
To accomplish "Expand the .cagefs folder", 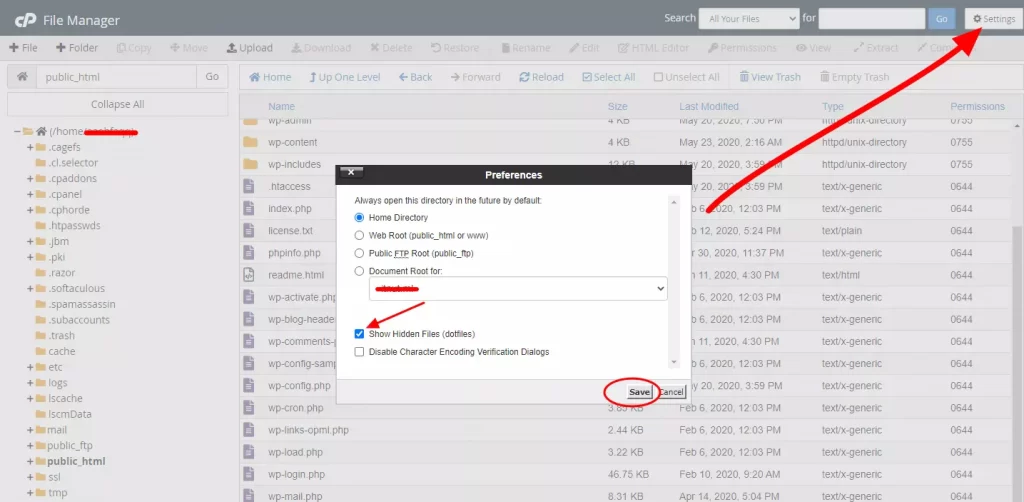I will click(x=30, y=147).
